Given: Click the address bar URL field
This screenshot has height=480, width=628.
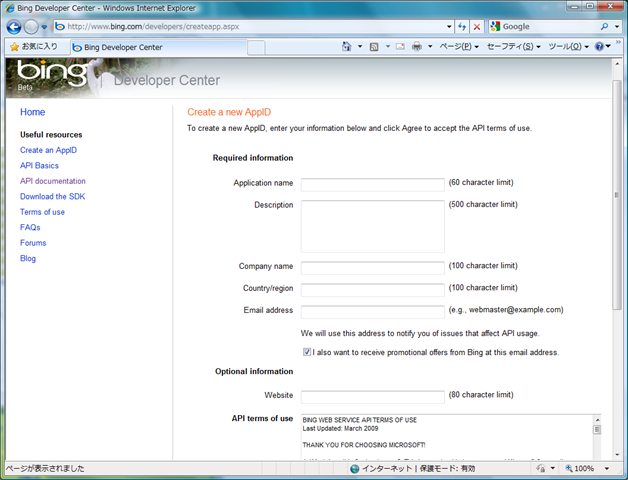Looking at the screenshot, I should 248,26.
